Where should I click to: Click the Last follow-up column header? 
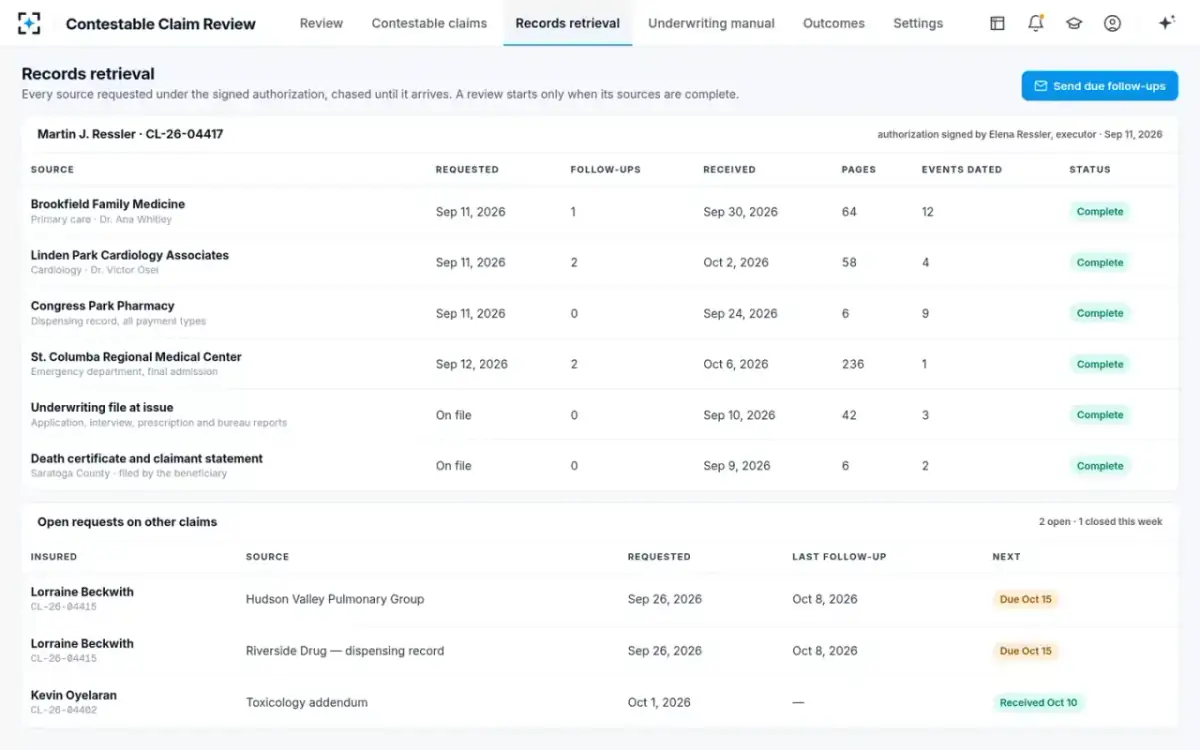[839, 557]
